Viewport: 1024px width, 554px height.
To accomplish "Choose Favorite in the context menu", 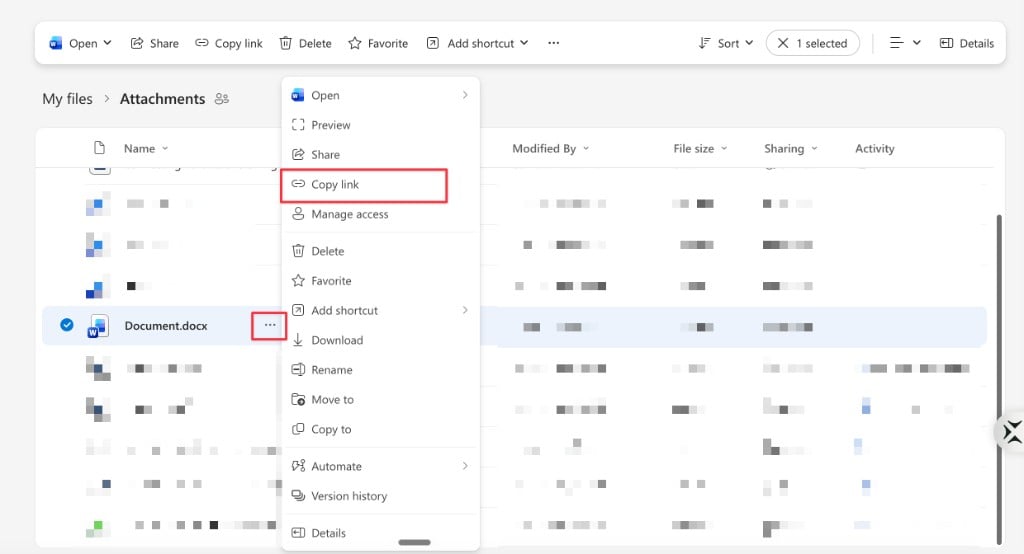I will coord(380,280).
